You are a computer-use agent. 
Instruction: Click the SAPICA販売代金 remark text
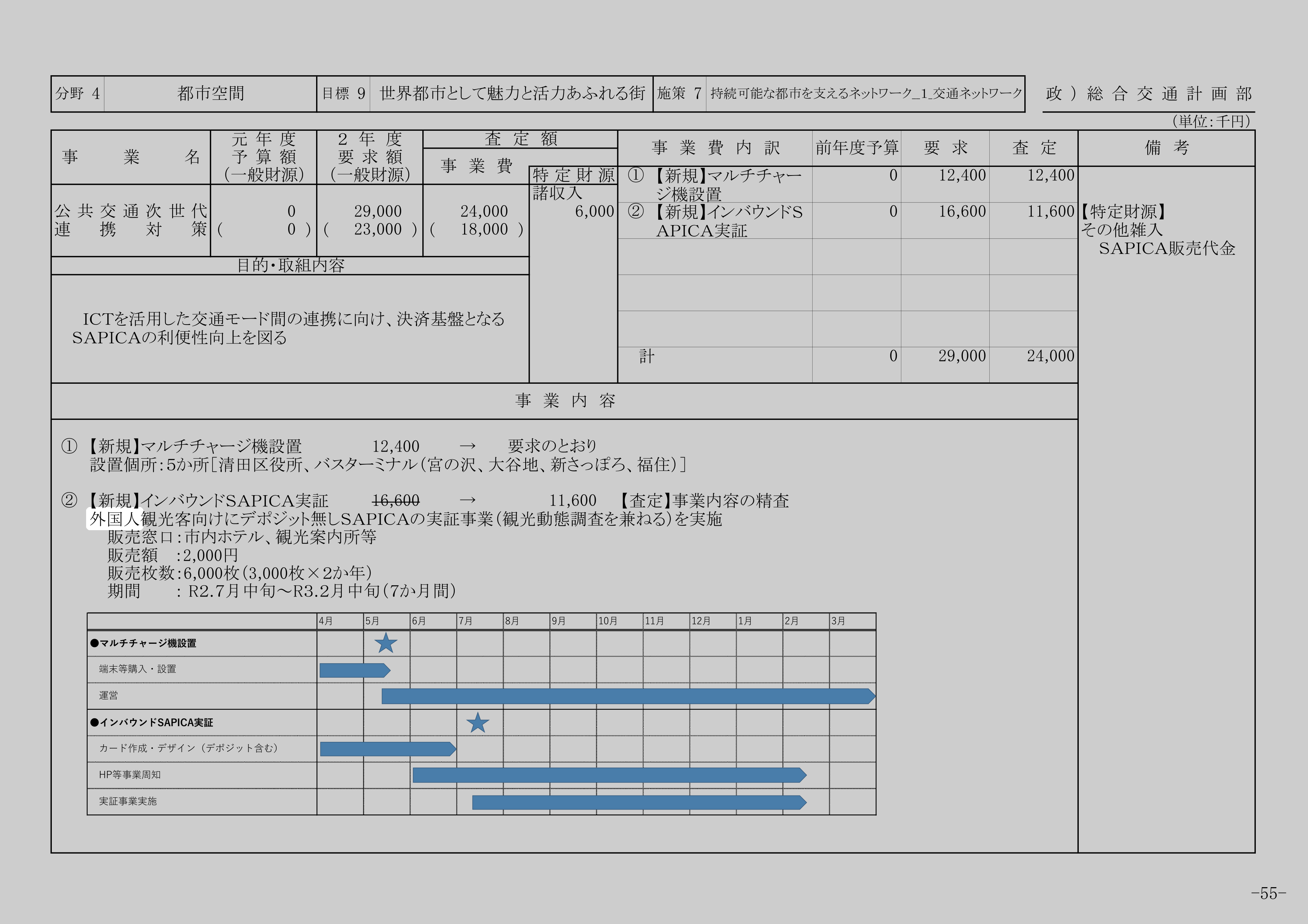pyautogui.click(x=1167, y=248)
